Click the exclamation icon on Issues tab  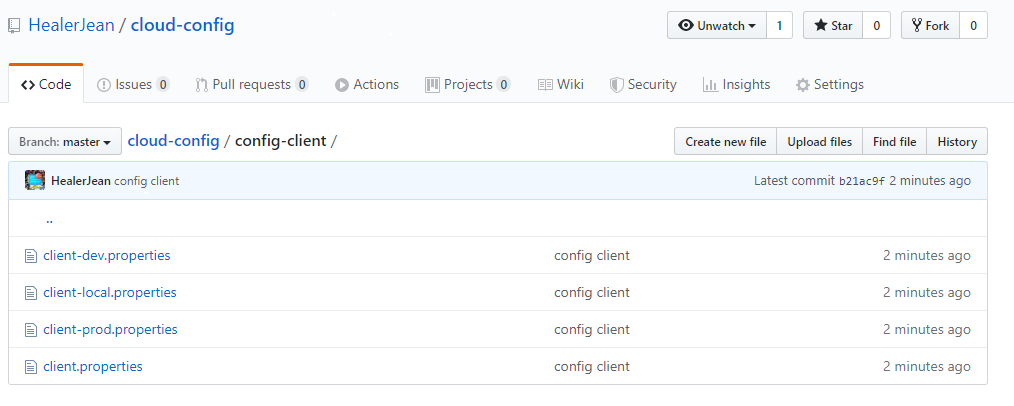103,85
